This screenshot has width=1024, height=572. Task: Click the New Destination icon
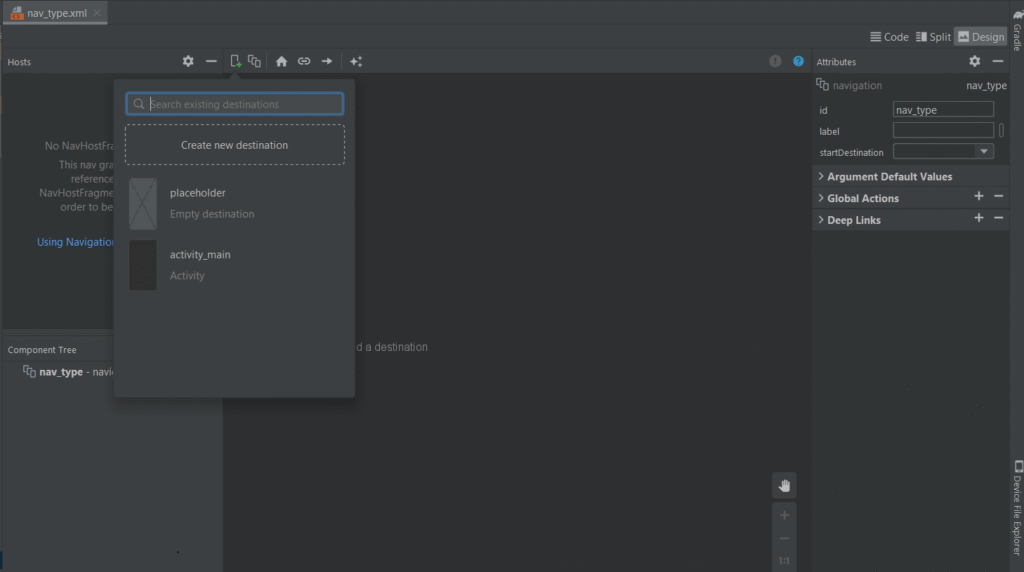[235, 61]
